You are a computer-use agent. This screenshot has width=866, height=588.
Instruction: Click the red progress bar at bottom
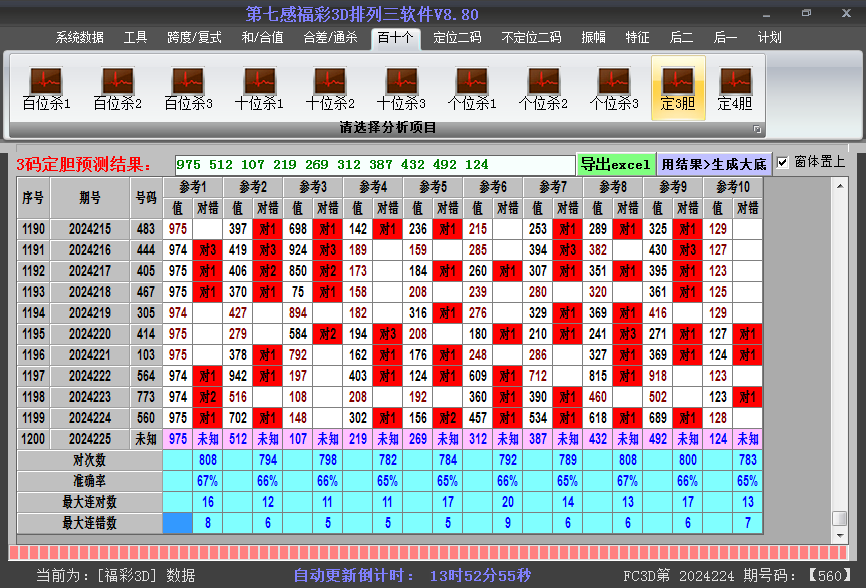[x=429, y=553]
